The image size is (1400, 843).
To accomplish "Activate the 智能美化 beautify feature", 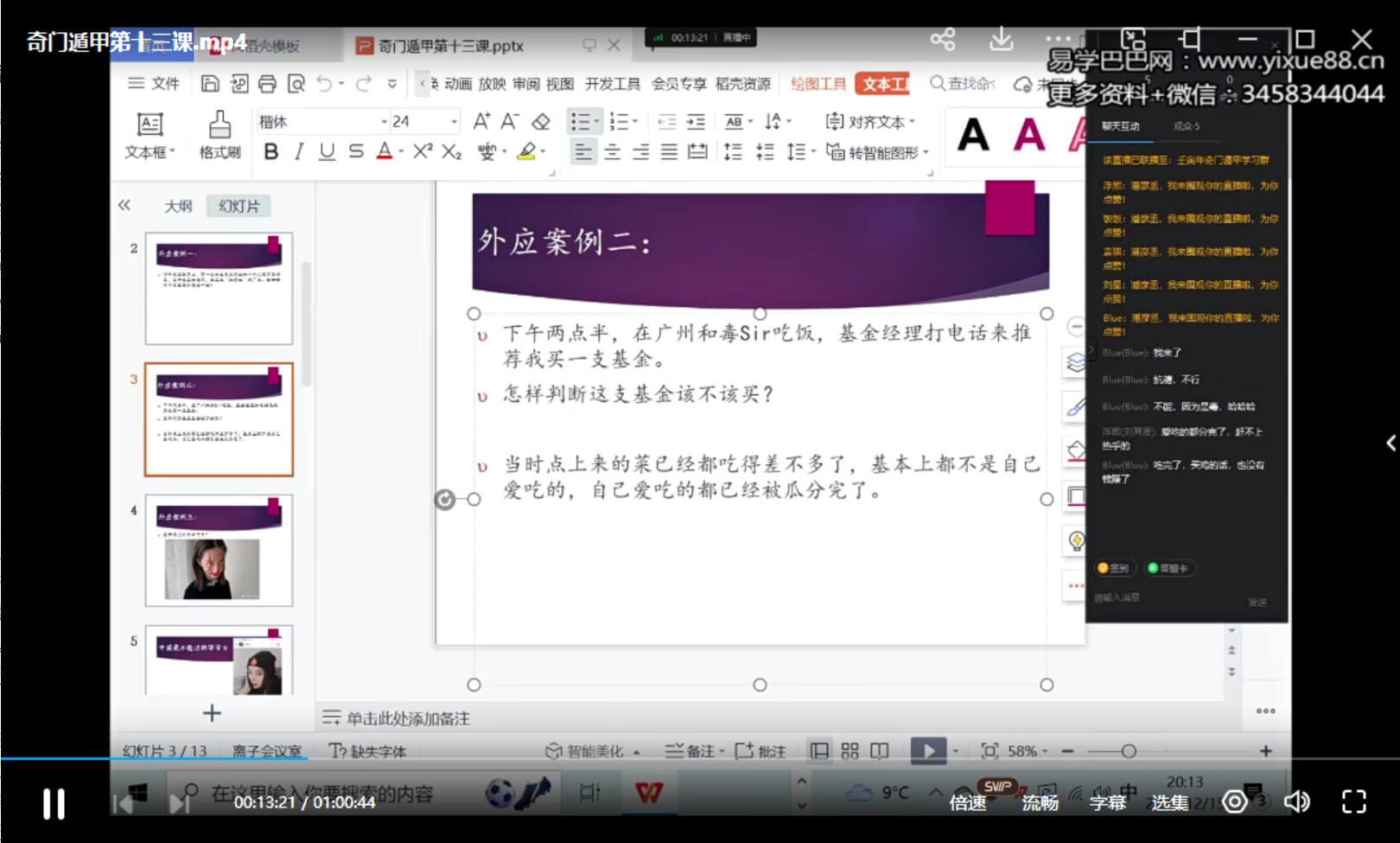I will (x=596, y=750).
